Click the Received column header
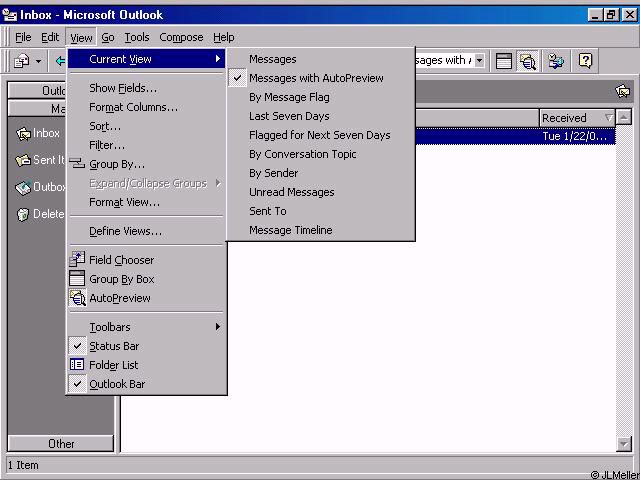This screenshot has height=480, width=640. 577,118
